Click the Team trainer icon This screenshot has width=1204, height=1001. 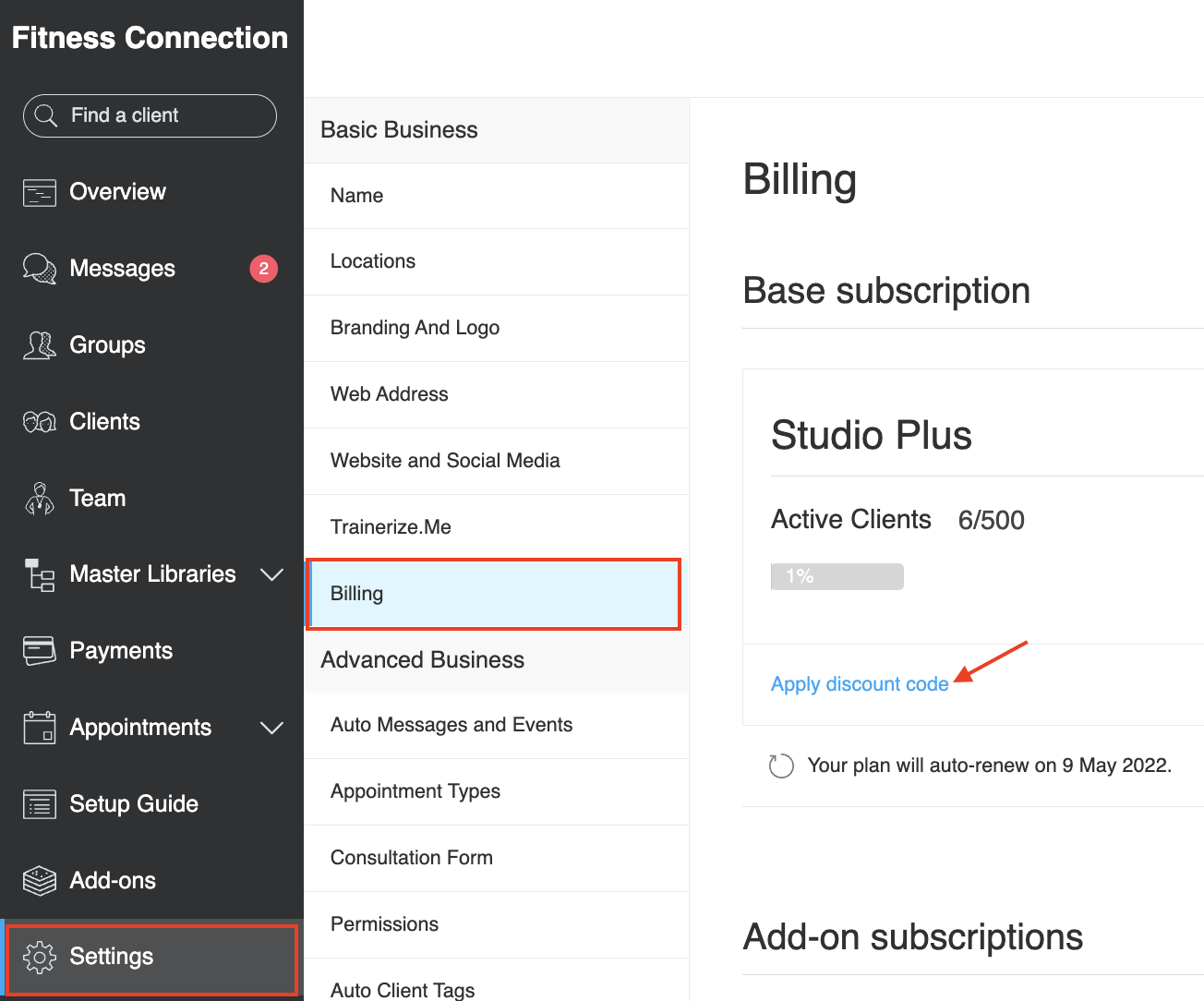(x=40, y=499)
